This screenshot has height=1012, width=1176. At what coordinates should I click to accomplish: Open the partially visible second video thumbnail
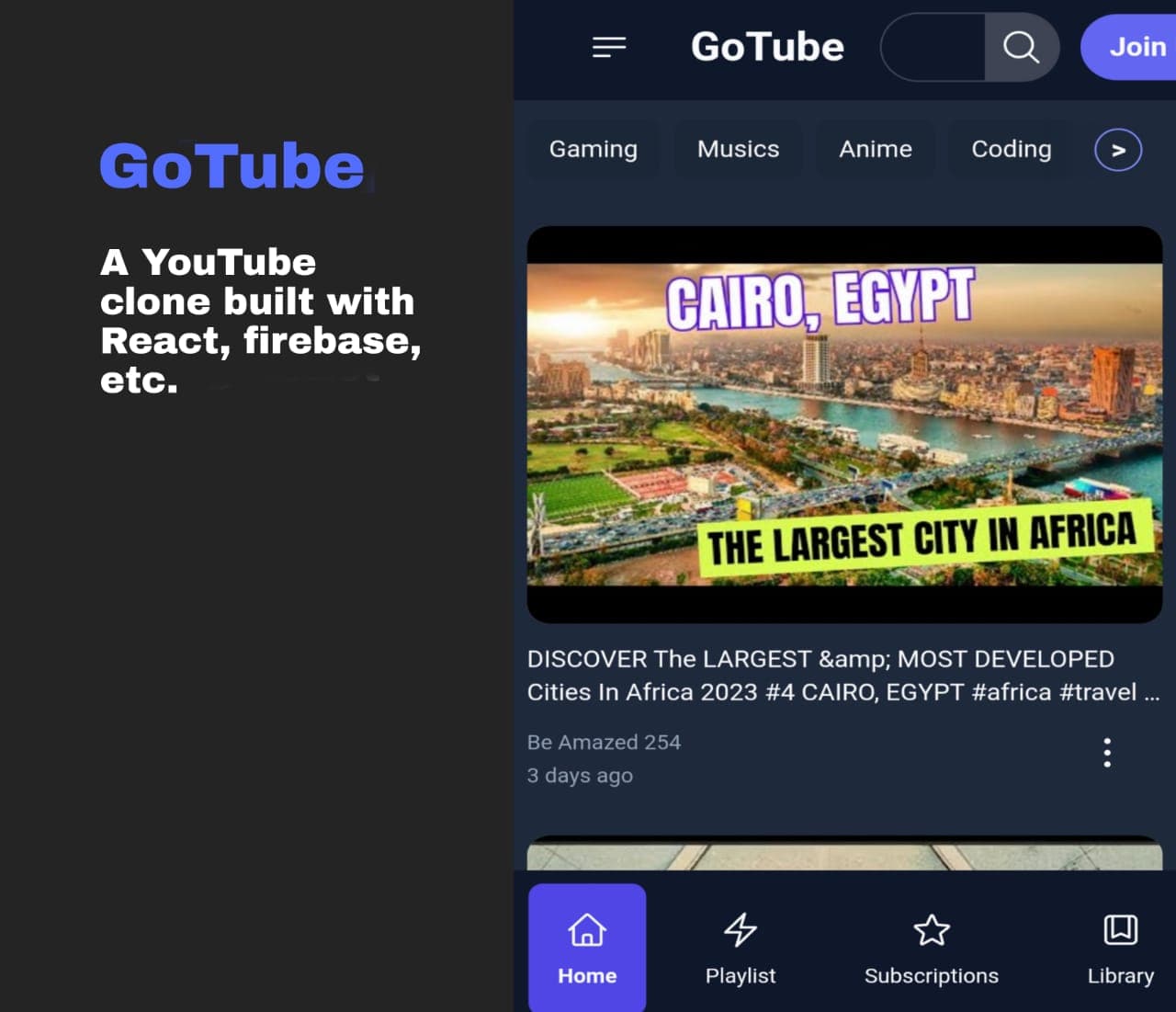click(x=844, y=853)
